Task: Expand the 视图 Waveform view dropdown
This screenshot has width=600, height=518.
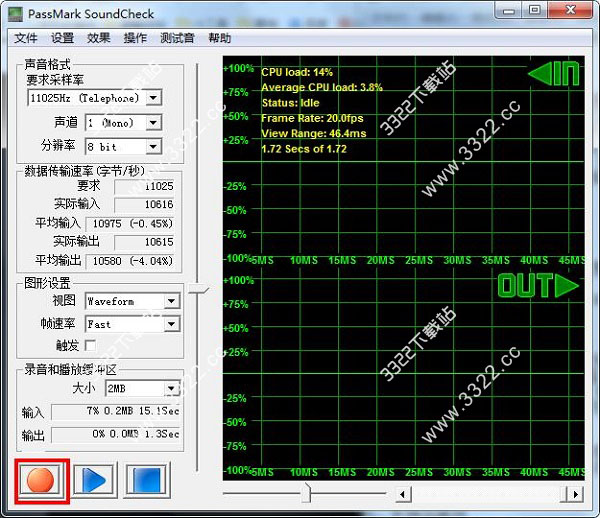Action: click(x=171, y=301)
